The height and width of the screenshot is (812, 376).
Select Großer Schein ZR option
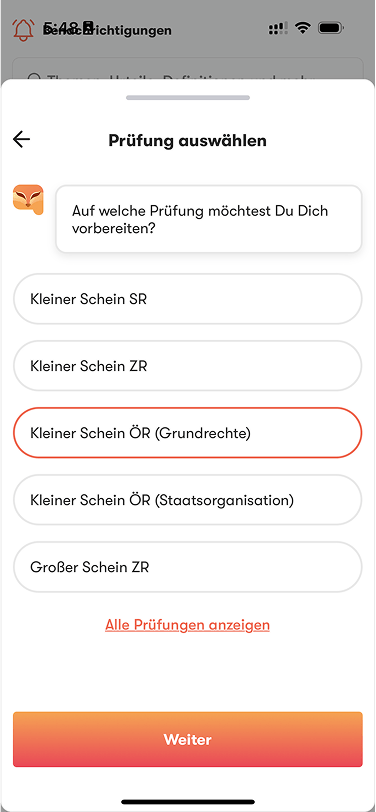(187, 567)
